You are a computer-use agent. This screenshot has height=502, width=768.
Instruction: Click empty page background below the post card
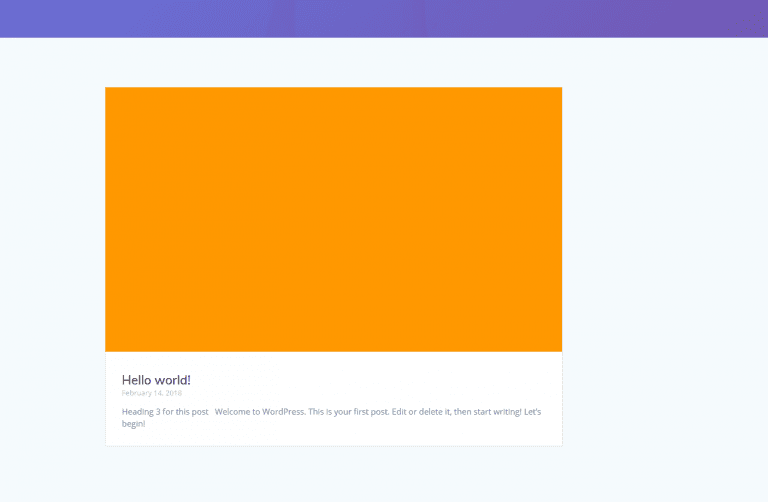[333, 474]
